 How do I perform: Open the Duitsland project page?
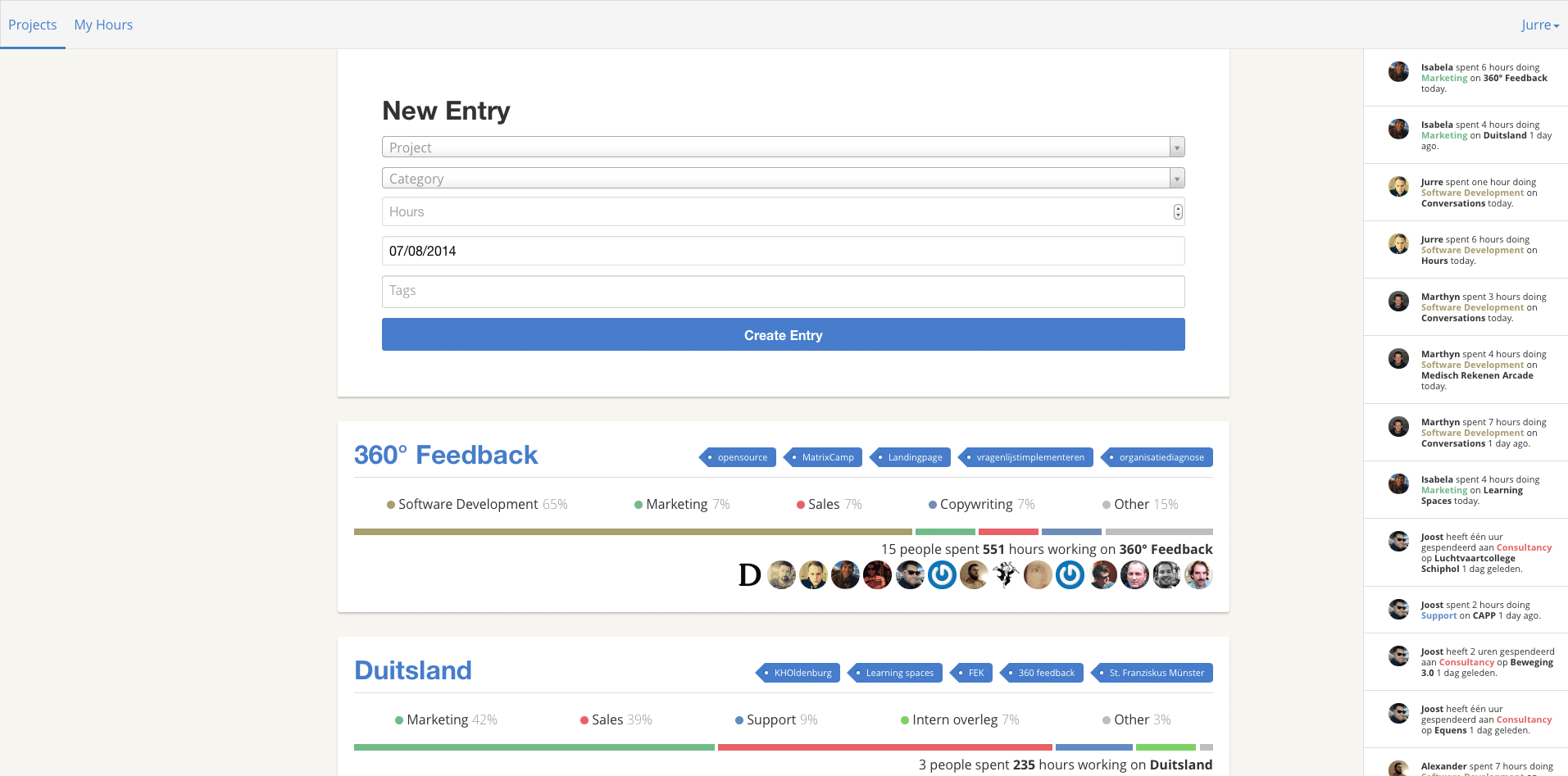[412, 670]
